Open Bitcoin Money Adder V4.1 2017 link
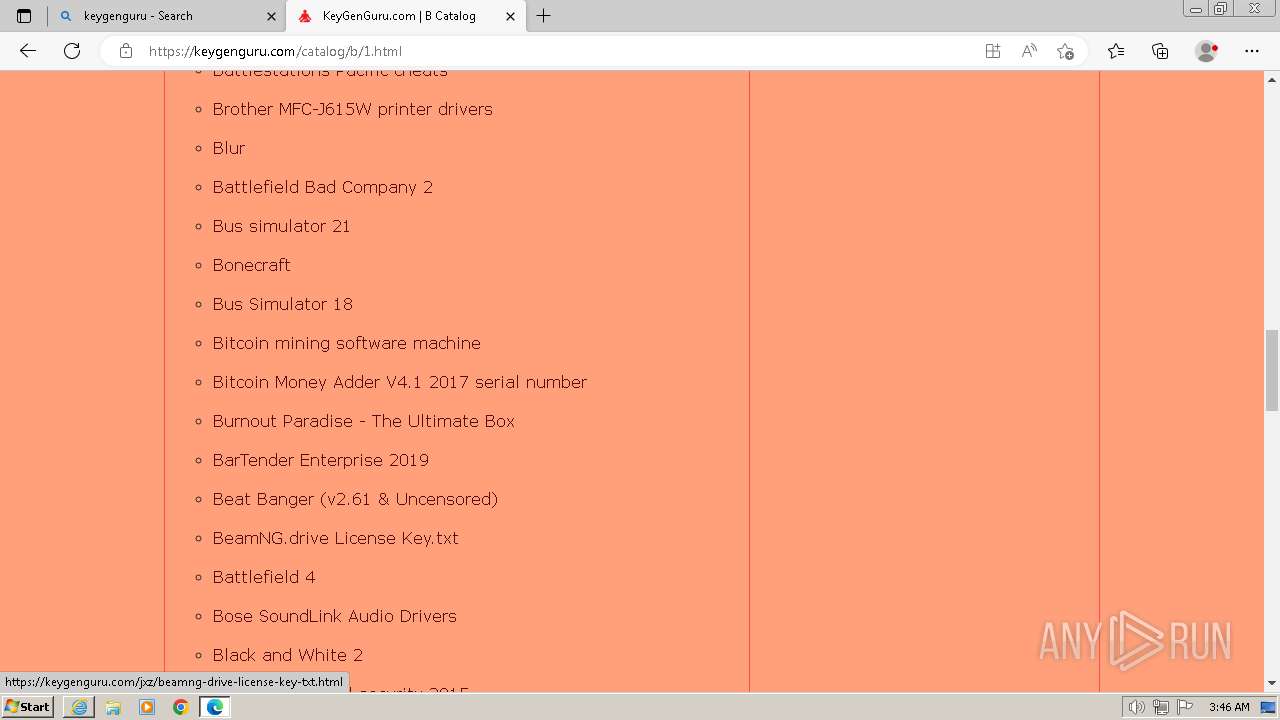This screenshot has height=720, width=1280. point(399,382)
